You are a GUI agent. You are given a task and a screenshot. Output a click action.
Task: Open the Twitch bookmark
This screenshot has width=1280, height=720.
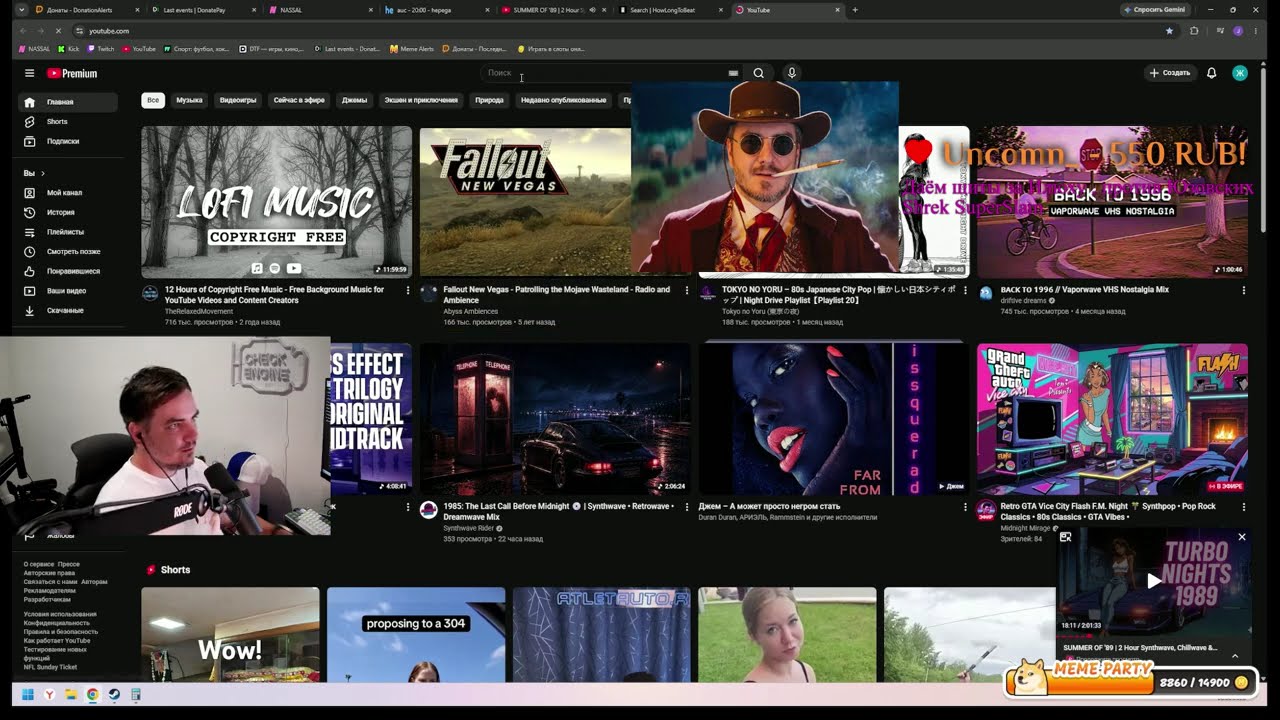tap(100, 49)
